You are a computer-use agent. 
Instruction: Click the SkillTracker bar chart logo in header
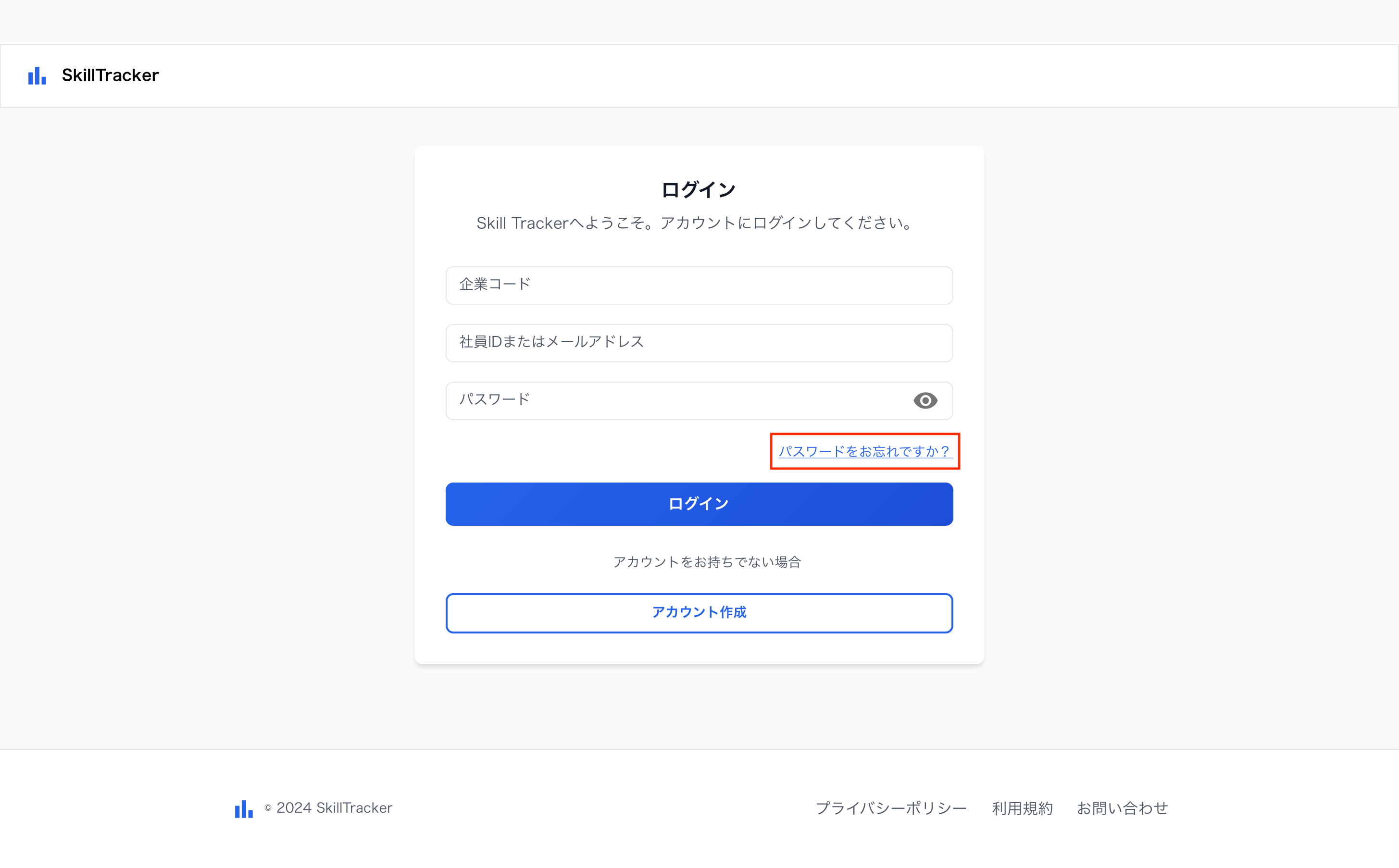tap(36, 75)
